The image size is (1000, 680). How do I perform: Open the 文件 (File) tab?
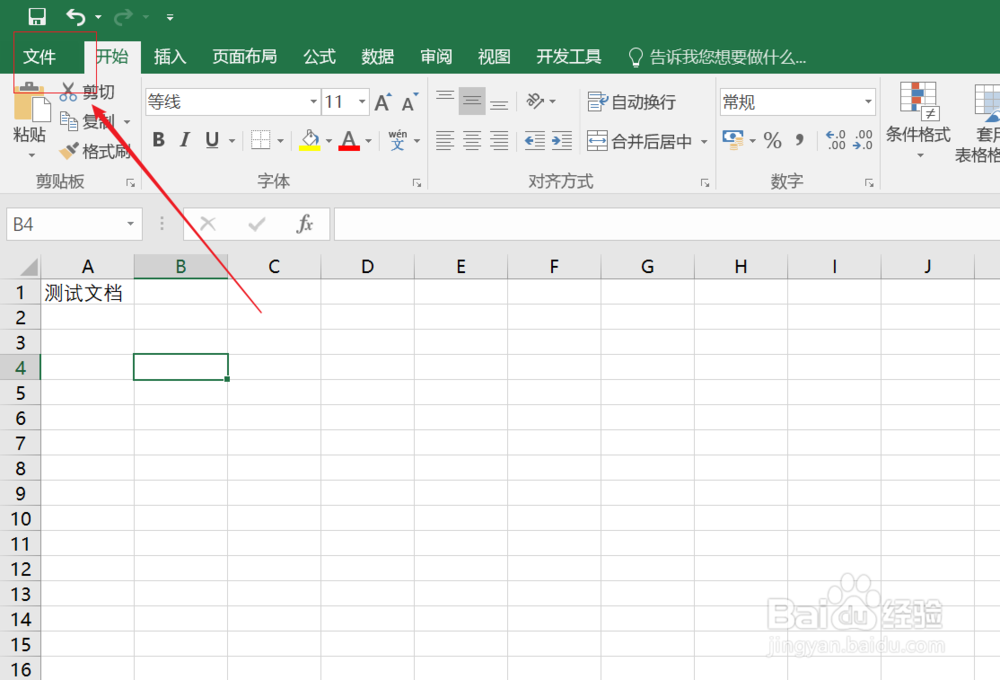[40, 57]
